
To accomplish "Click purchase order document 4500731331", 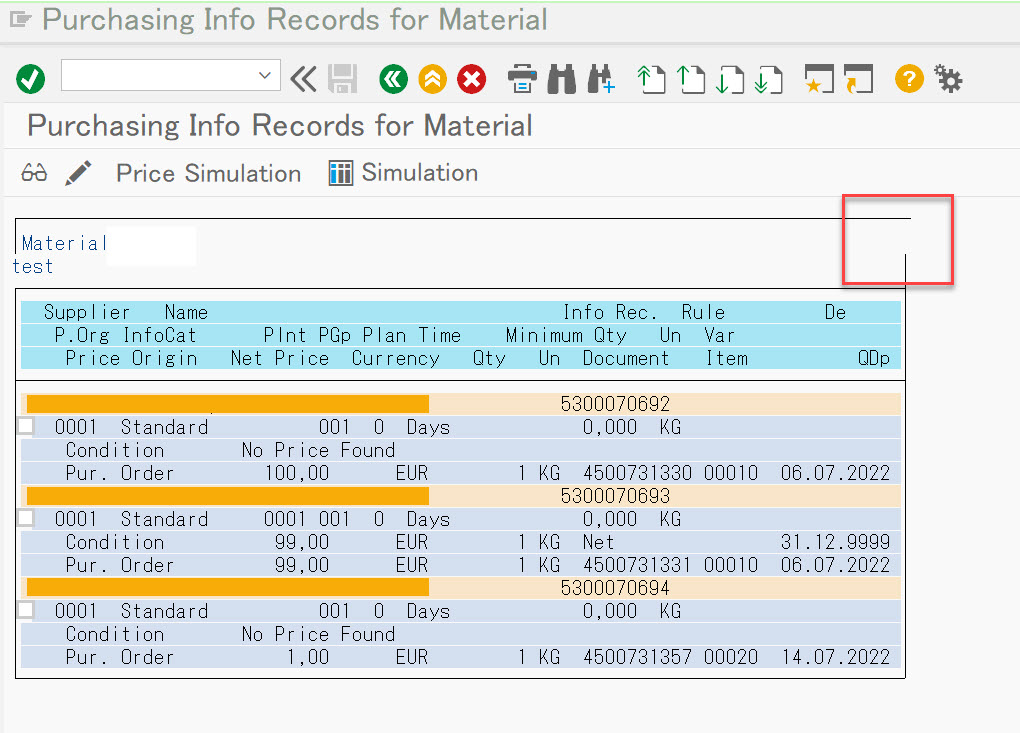I will [637, 565].
